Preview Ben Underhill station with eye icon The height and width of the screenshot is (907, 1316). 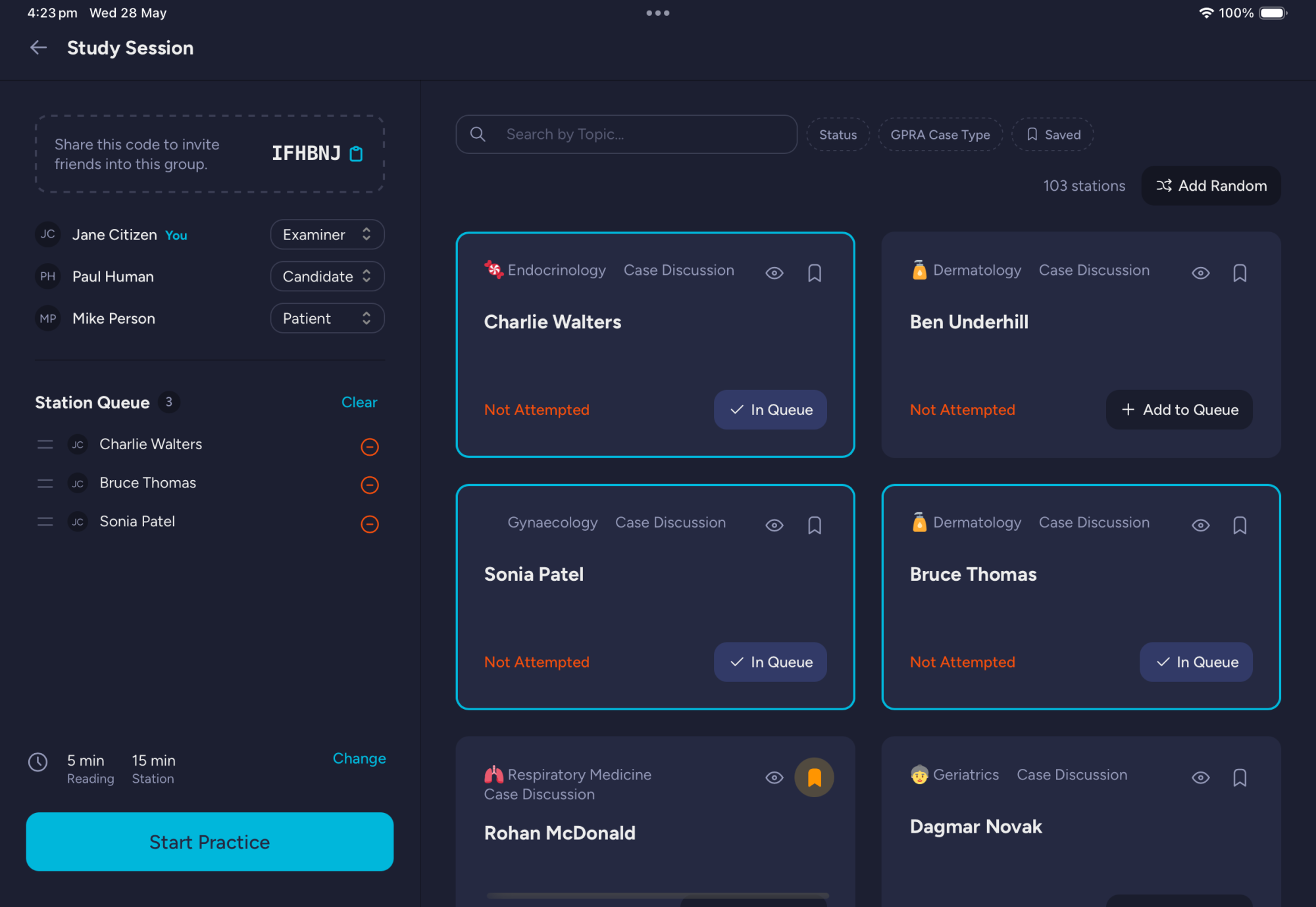tap(1201, 273)
